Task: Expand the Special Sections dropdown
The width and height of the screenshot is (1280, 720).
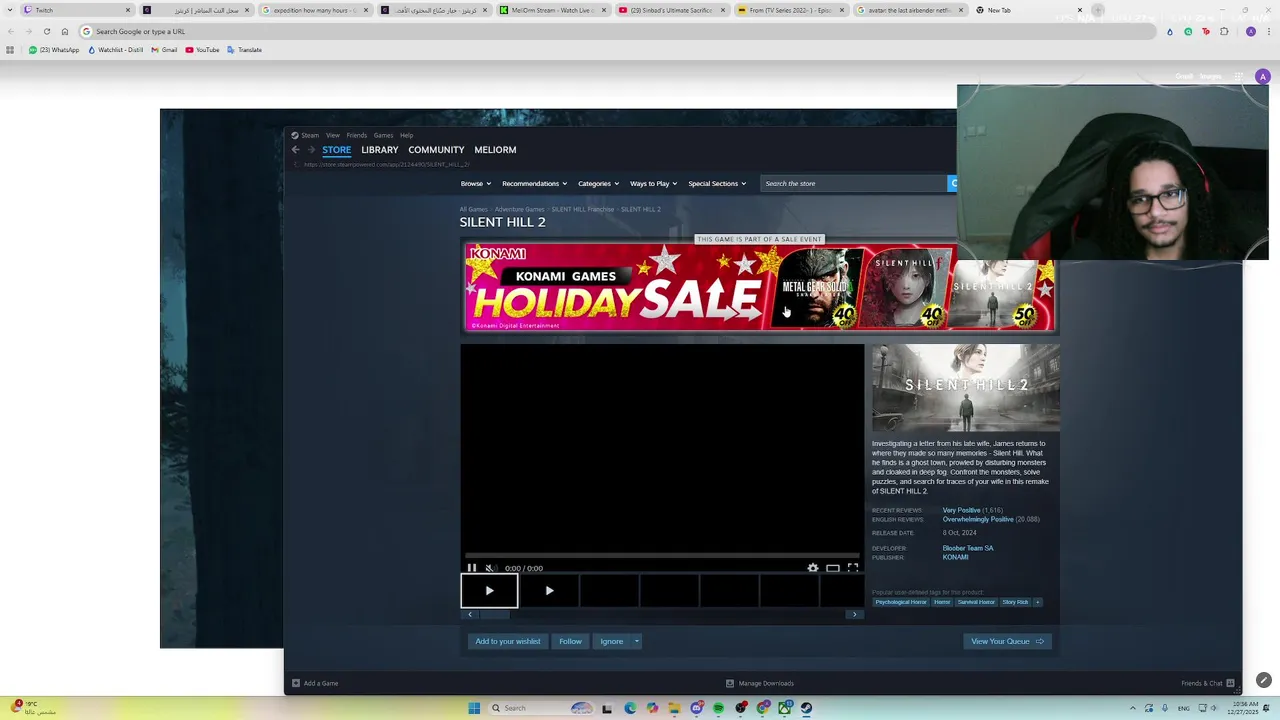Action: point(717,183)
